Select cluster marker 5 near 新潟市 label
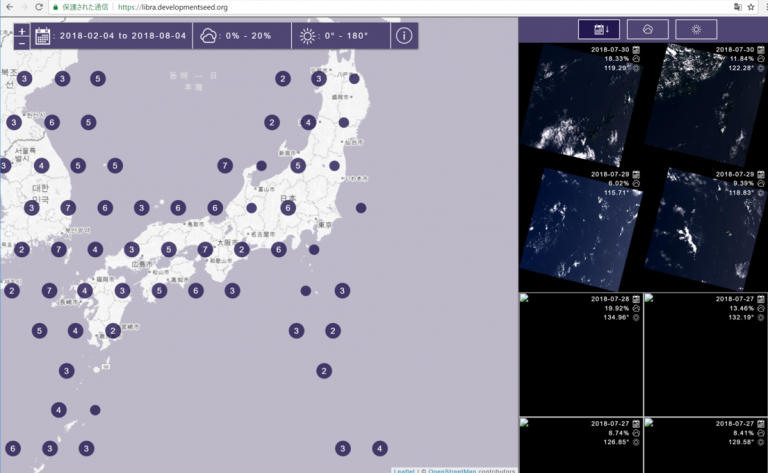The height and width of the screenshot is (473, 768). tap(298, 166)
